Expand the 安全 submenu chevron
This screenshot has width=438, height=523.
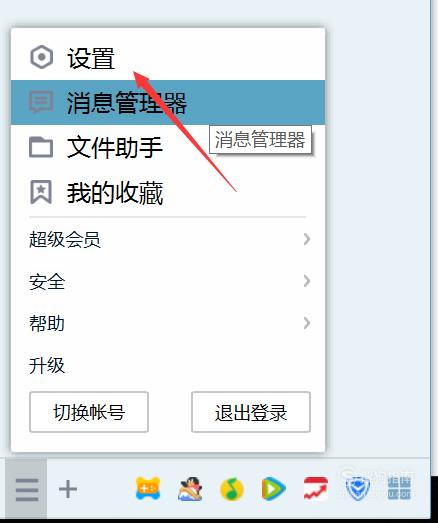click(307, 281)
